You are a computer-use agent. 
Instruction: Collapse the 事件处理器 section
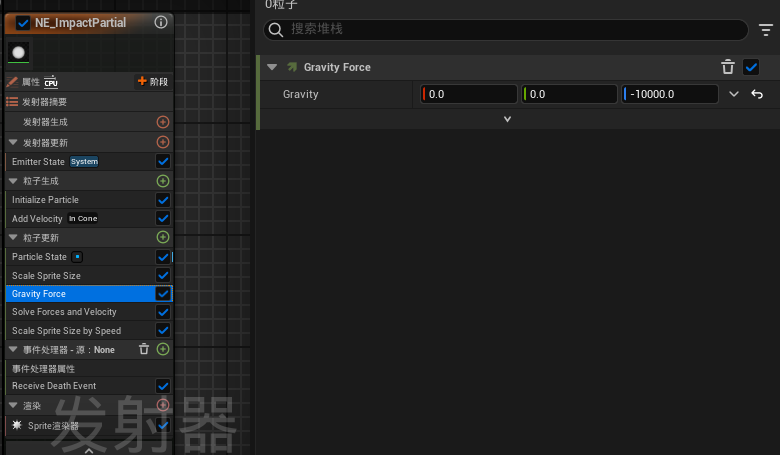click(x=13, y=350)
